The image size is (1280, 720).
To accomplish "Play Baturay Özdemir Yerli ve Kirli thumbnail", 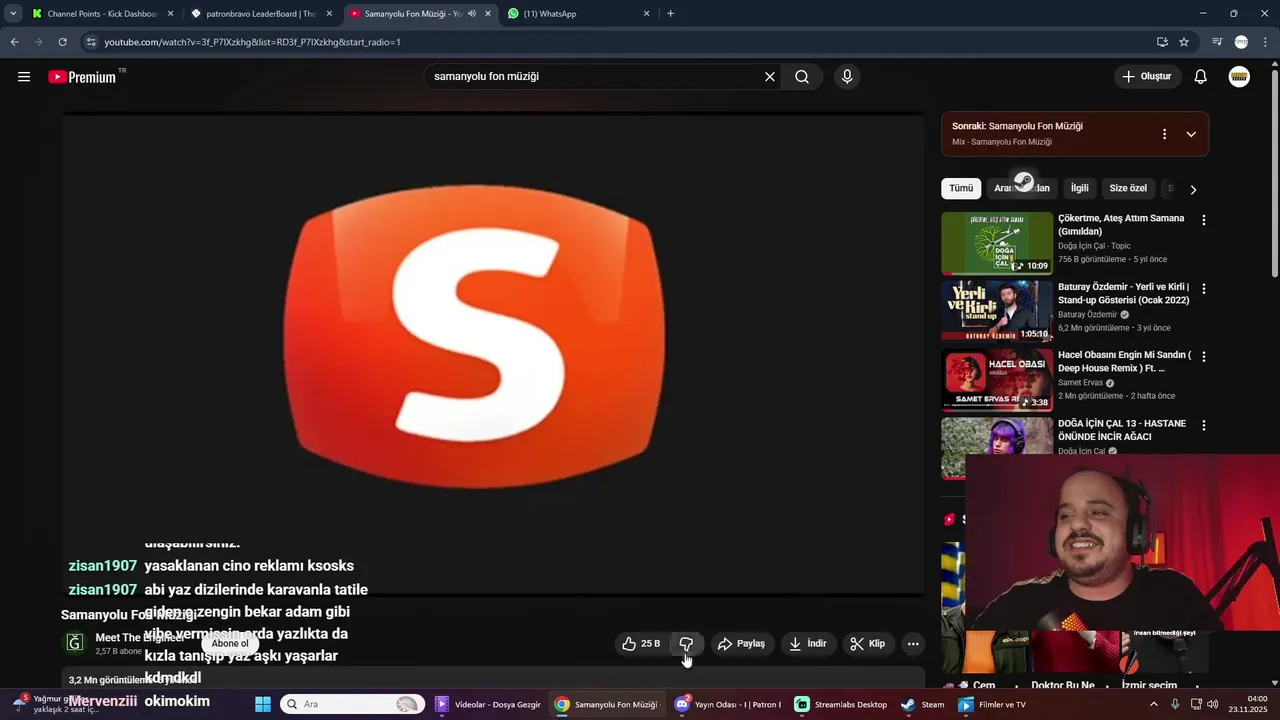I will coord(997,311).
